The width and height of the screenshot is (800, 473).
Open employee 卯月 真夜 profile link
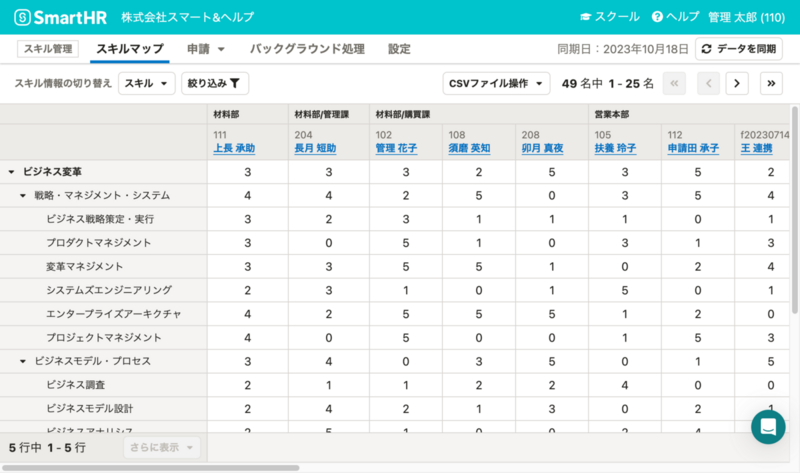click(542, 148)
